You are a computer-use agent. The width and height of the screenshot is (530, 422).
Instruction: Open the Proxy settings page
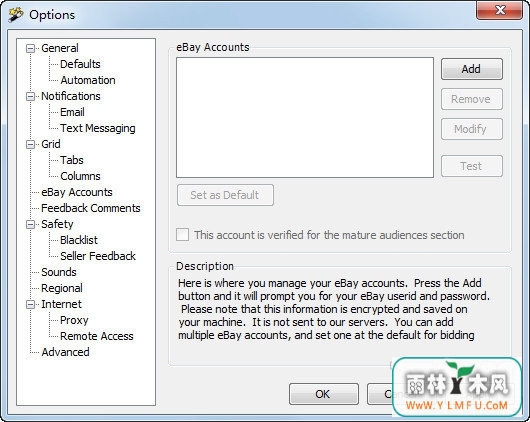[x=74, y=320]
